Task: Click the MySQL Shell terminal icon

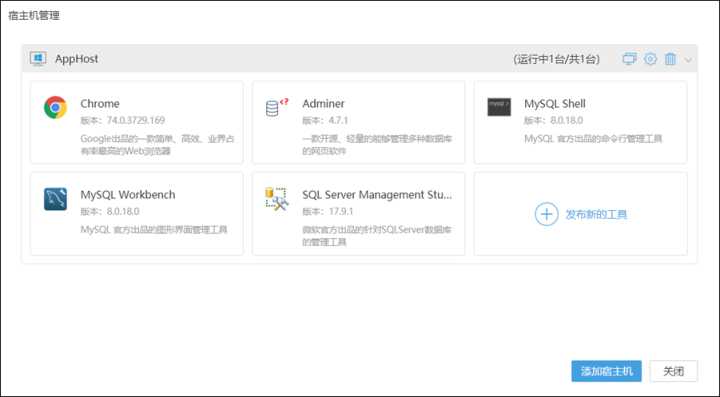Action: click(x=499, y=107)
